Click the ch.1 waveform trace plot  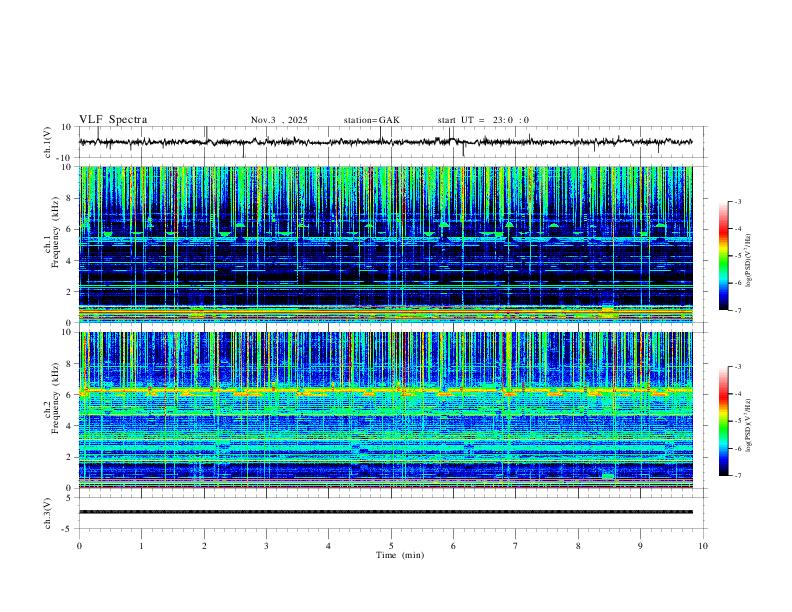pos(385,142)
